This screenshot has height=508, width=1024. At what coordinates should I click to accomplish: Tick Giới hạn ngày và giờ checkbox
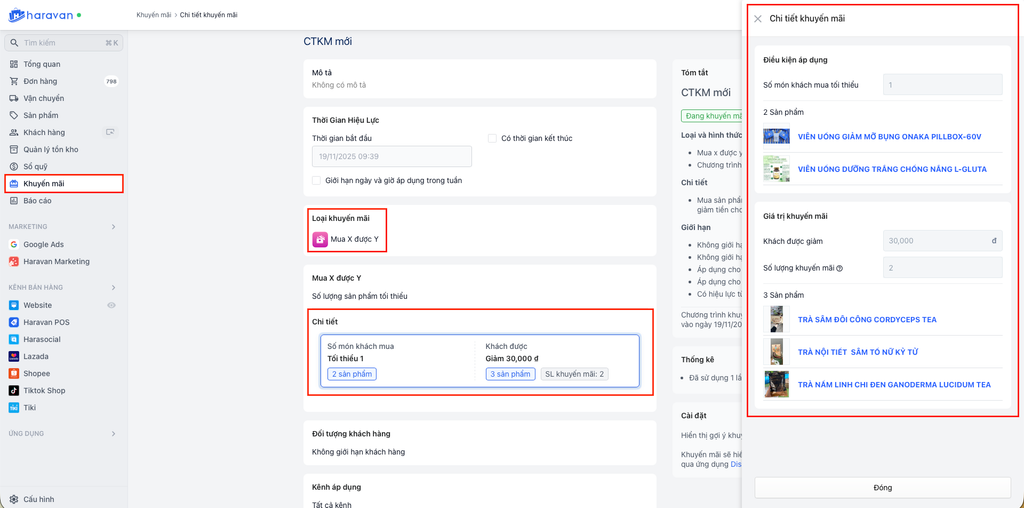coord(317,181)
